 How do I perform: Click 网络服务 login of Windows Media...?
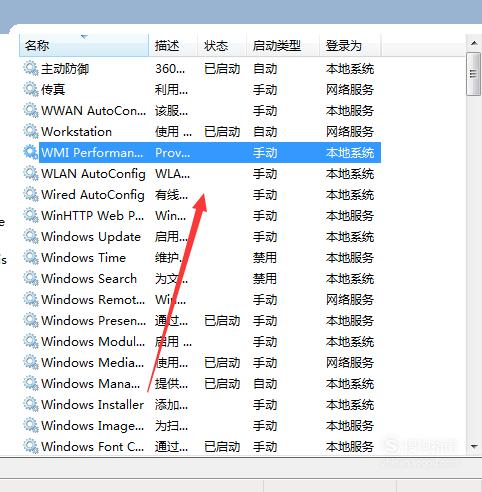tap(350, 363)
